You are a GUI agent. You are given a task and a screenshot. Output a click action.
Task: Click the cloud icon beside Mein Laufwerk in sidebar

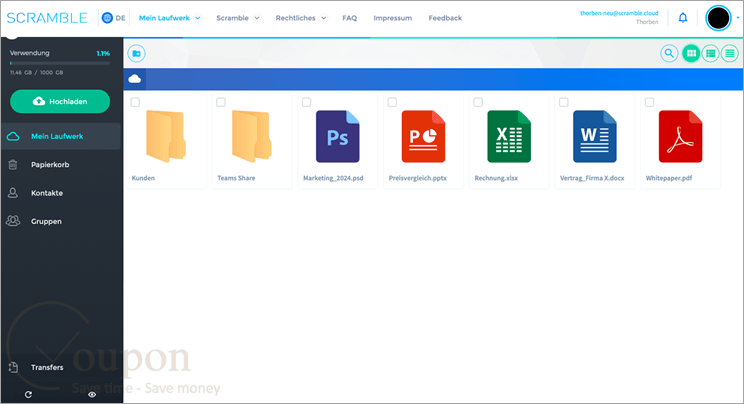point(13,136)
